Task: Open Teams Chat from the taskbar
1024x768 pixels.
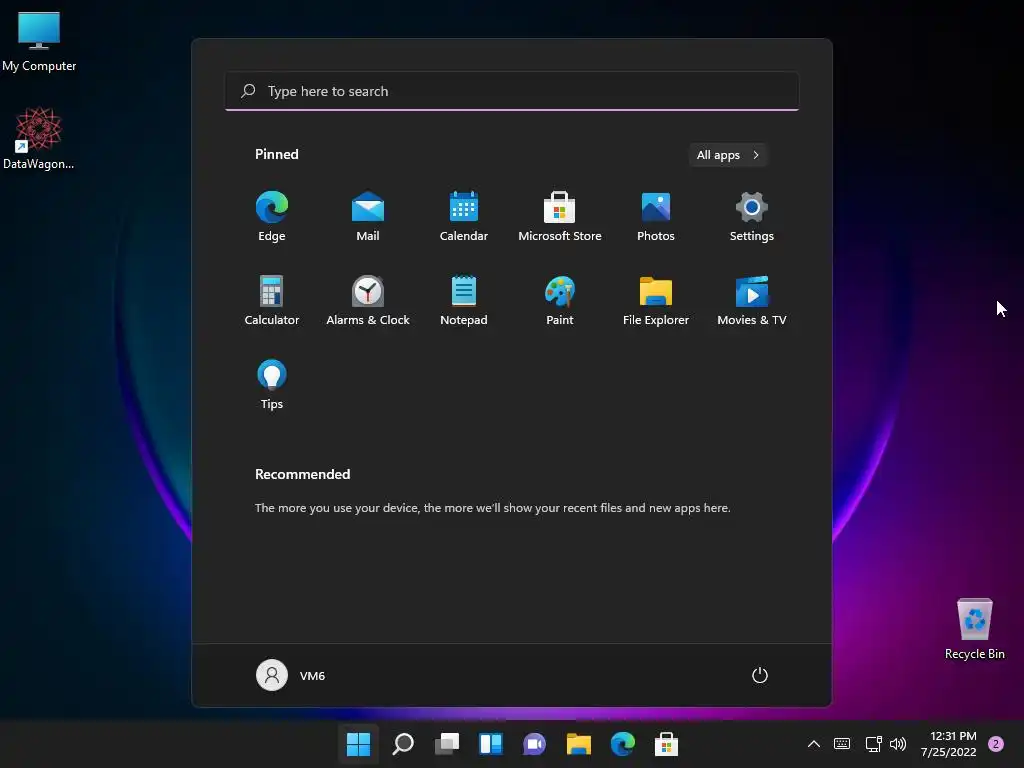Action: pyautogui.click(x=534, y=744)
